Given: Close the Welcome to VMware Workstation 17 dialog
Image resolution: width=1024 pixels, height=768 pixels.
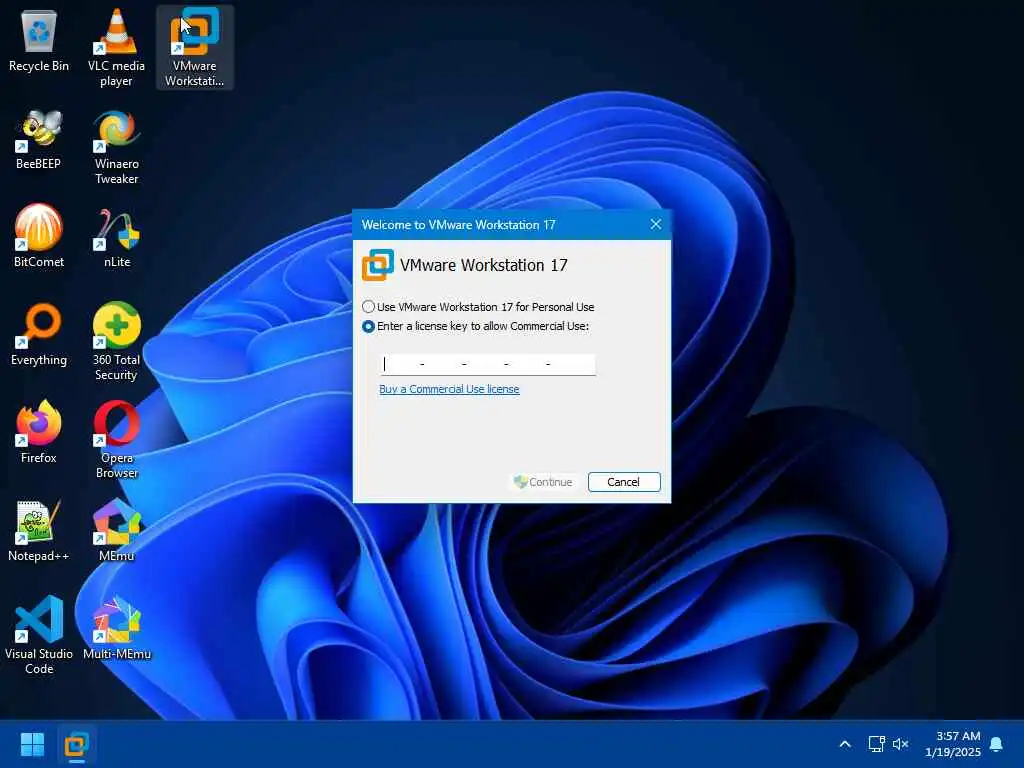Looking at the screenshot, I should [x=656, y=225].
